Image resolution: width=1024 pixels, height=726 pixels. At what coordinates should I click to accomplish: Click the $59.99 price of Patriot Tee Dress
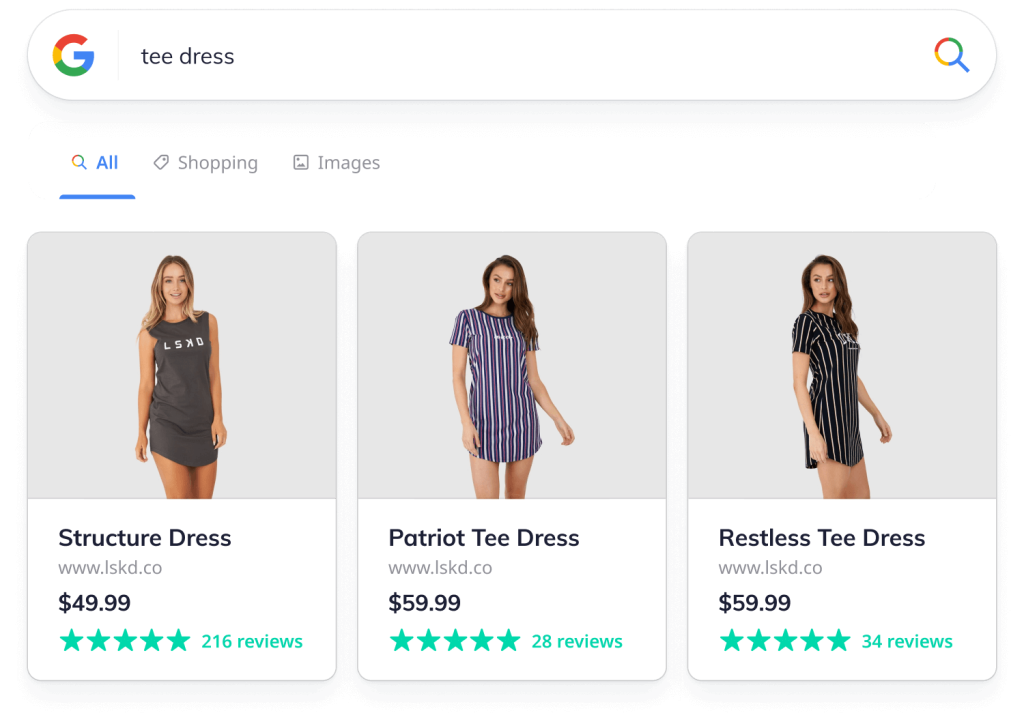424,603
